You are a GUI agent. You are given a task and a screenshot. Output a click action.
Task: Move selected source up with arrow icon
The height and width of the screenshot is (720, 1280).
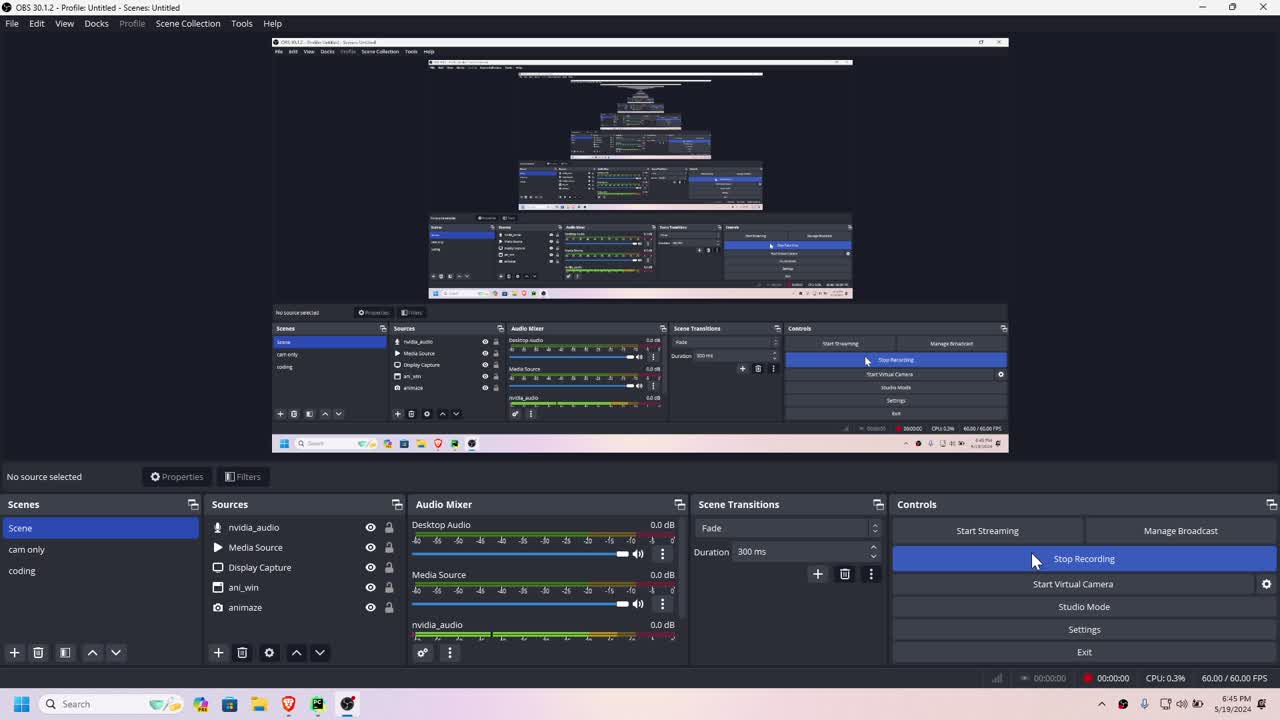[296, 652]
